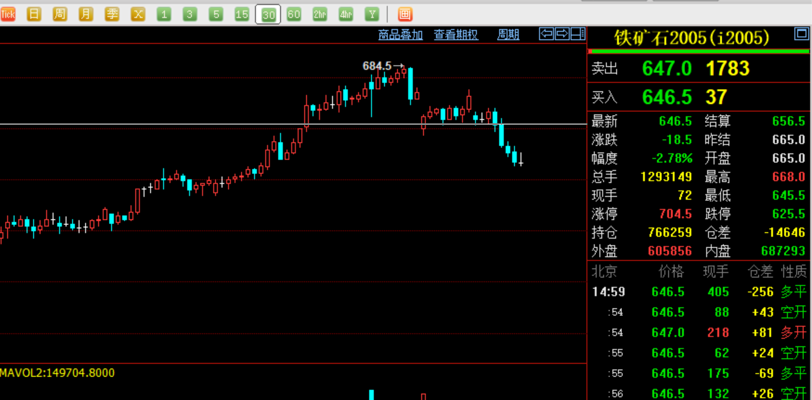812x400 pixels.
Task: Click the 647.0 price with volume 218
Action: click(668, 332)
